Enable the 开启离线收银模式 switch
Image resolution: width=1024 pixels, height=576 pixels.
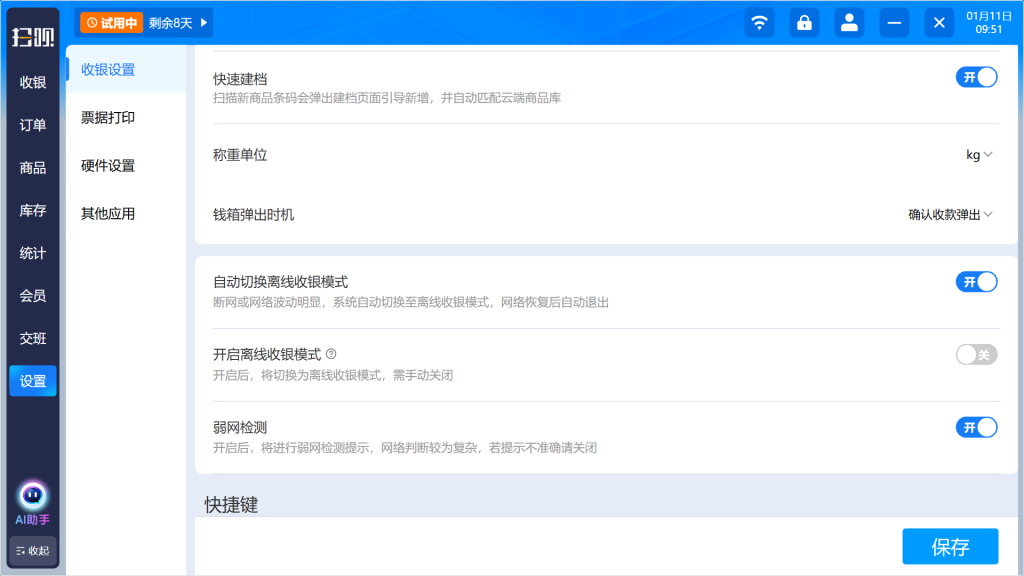point(976,355)
